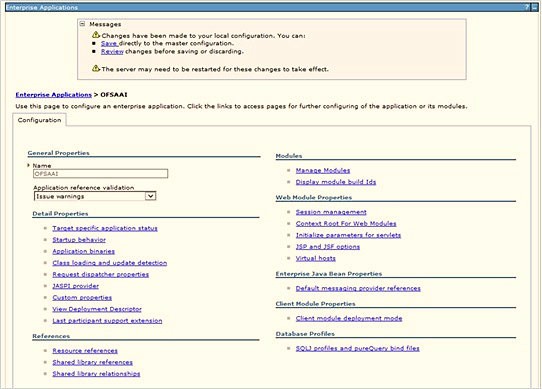Open Request dispatcher properties link
The image size is (542, 389).
[101, 275]
